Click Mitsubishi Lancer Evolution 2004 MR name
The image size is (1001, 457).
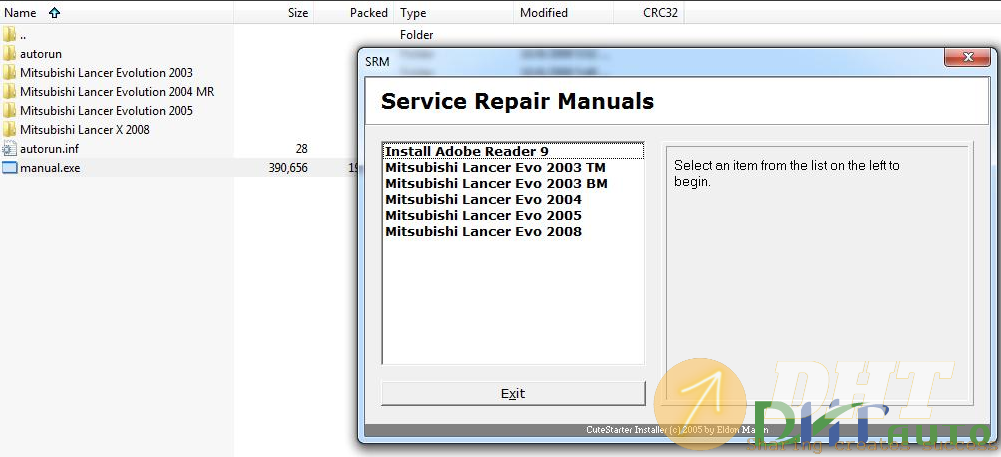click(117, 92)
